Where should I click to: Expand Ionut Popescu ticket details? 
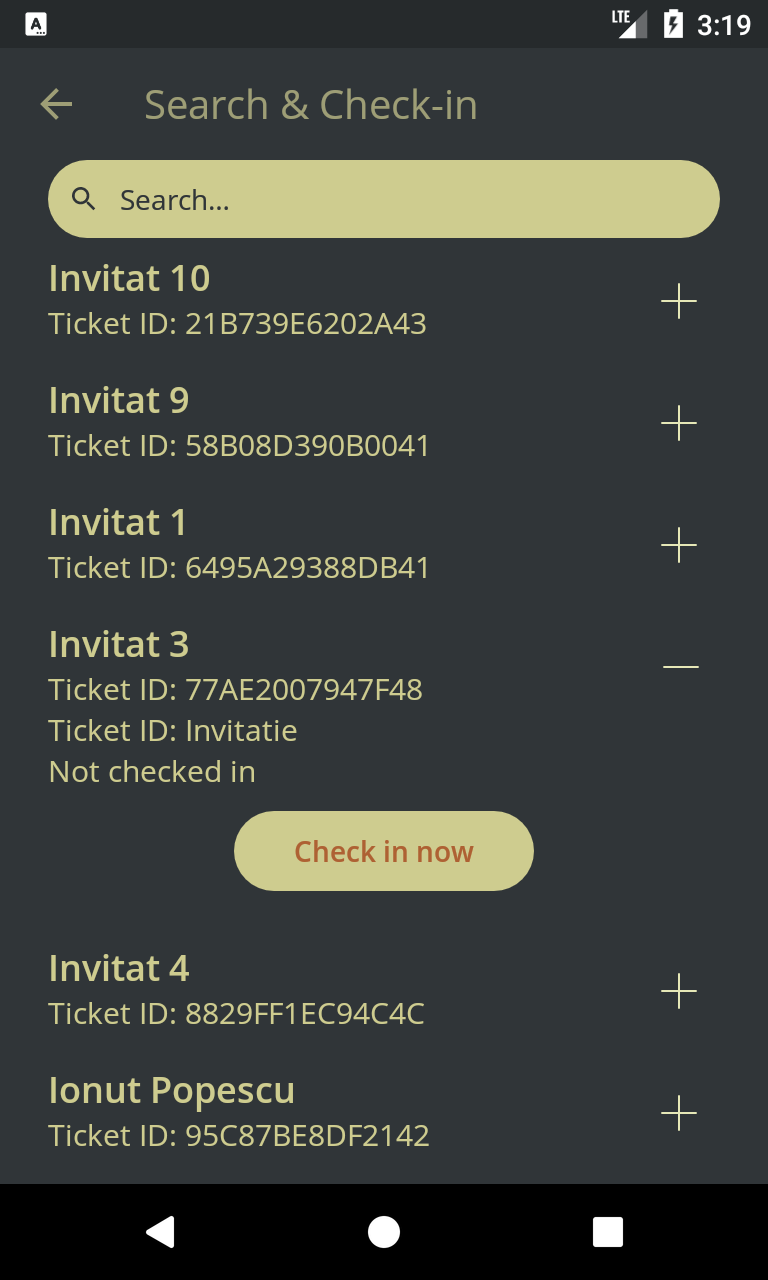point(679,1113)
